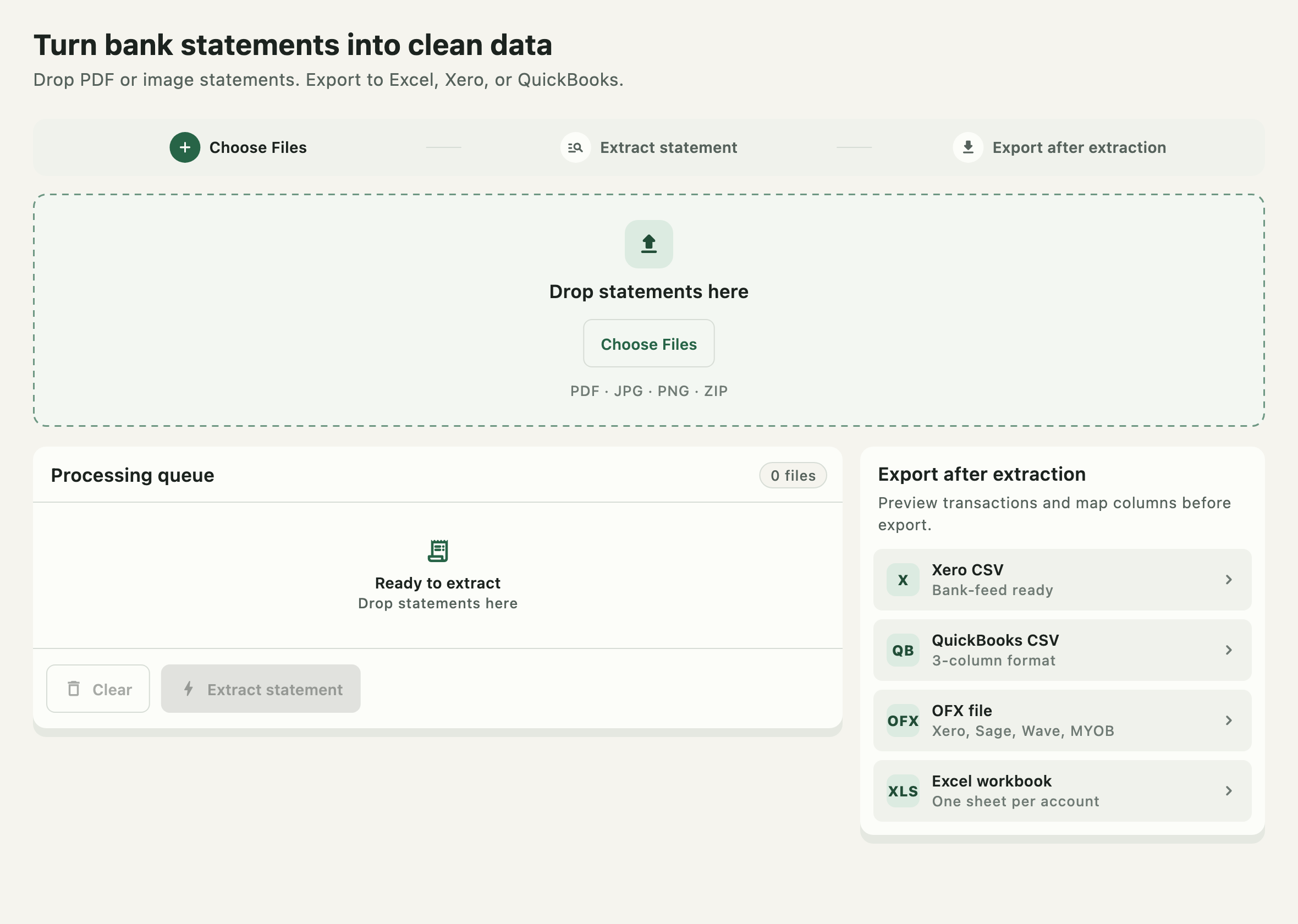
Task: Choose the OFX file export option title
Action: pos(962,711)
